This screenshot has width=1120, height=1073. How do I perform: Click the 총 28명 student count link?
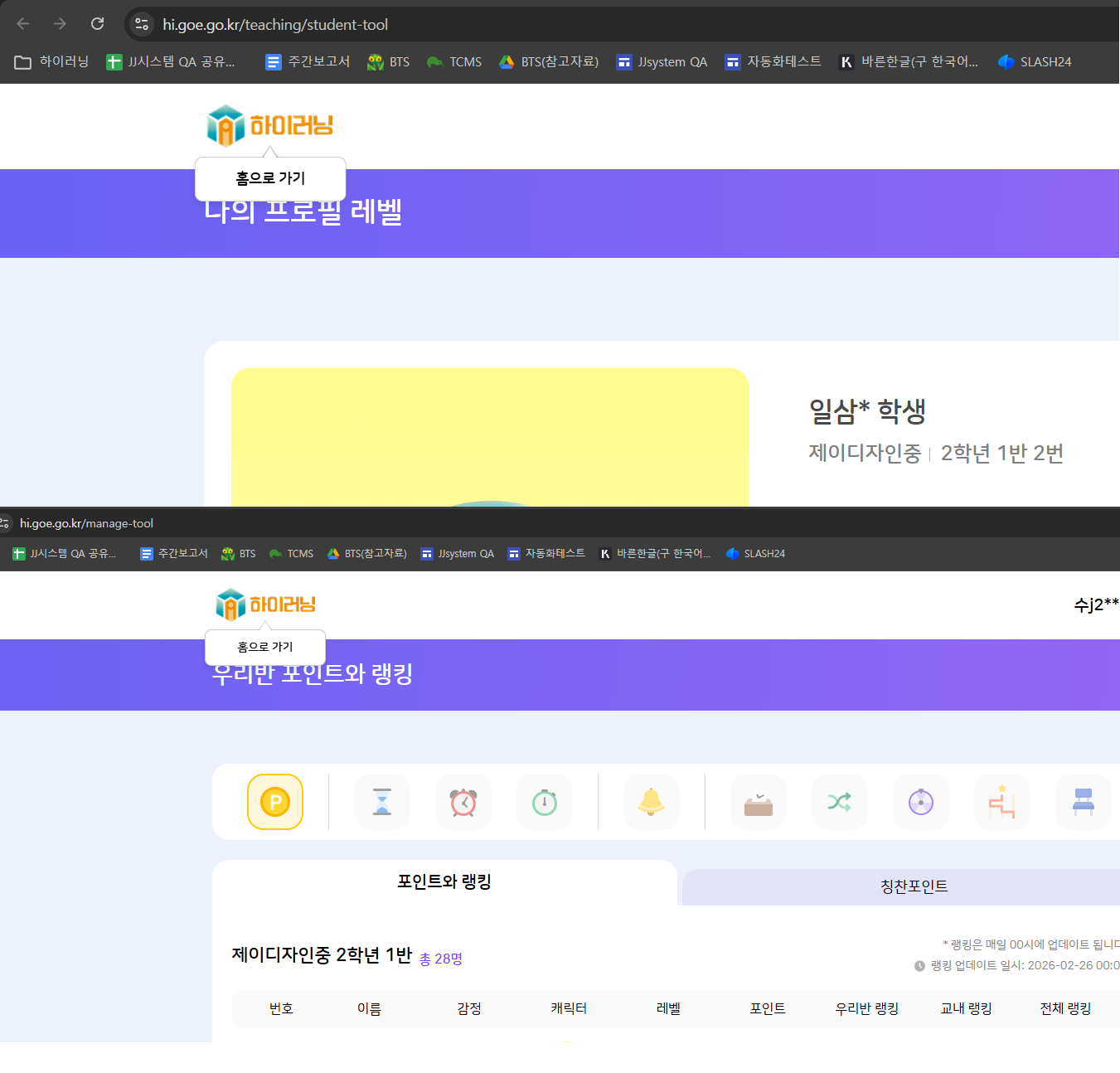tap(441, 959)
